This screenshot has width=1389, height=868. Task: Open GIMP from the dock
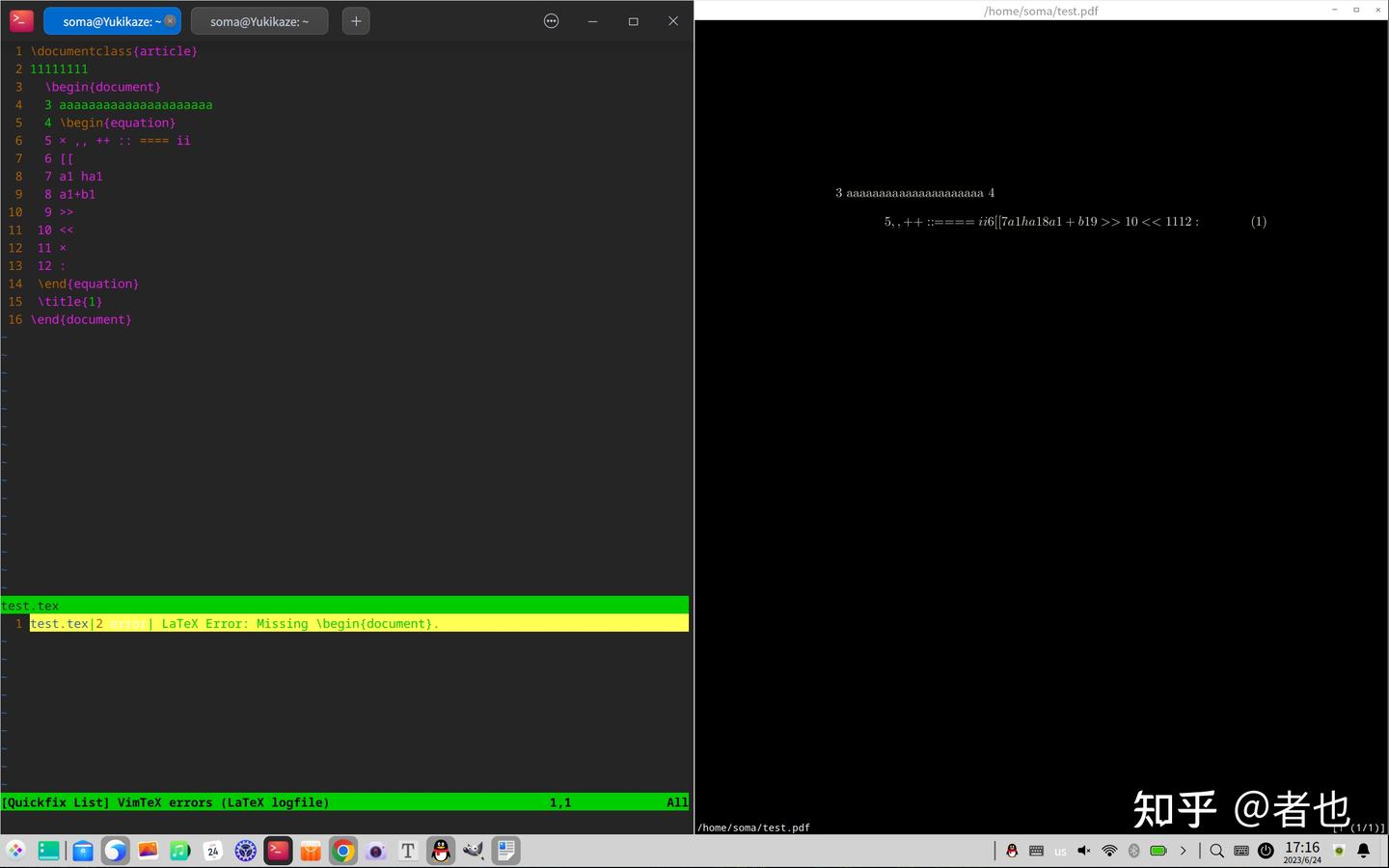pos(473,851)
